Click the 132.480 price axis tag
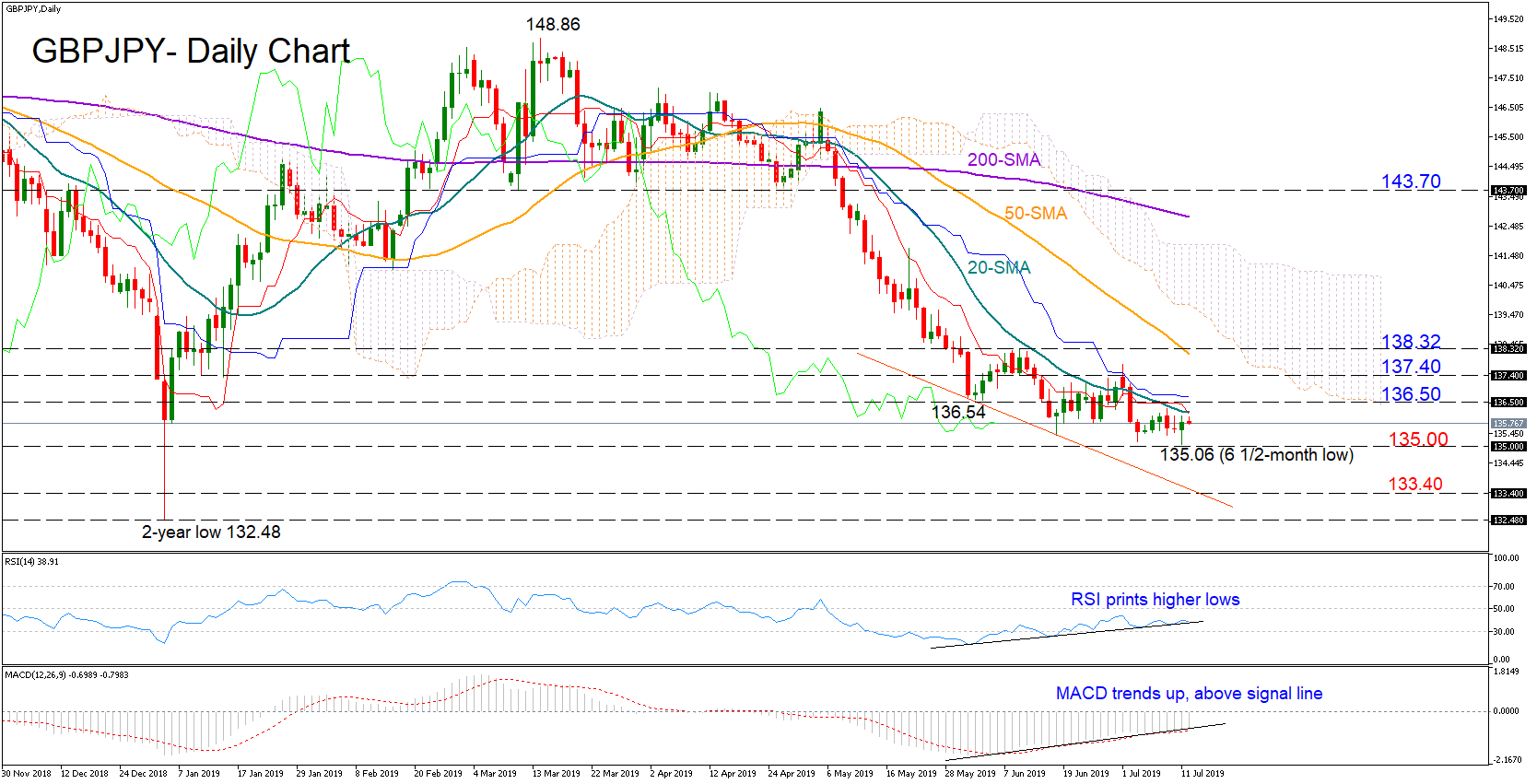Image resolution: width=1537 pixels, height=784 pixels. coord(1508,521)
